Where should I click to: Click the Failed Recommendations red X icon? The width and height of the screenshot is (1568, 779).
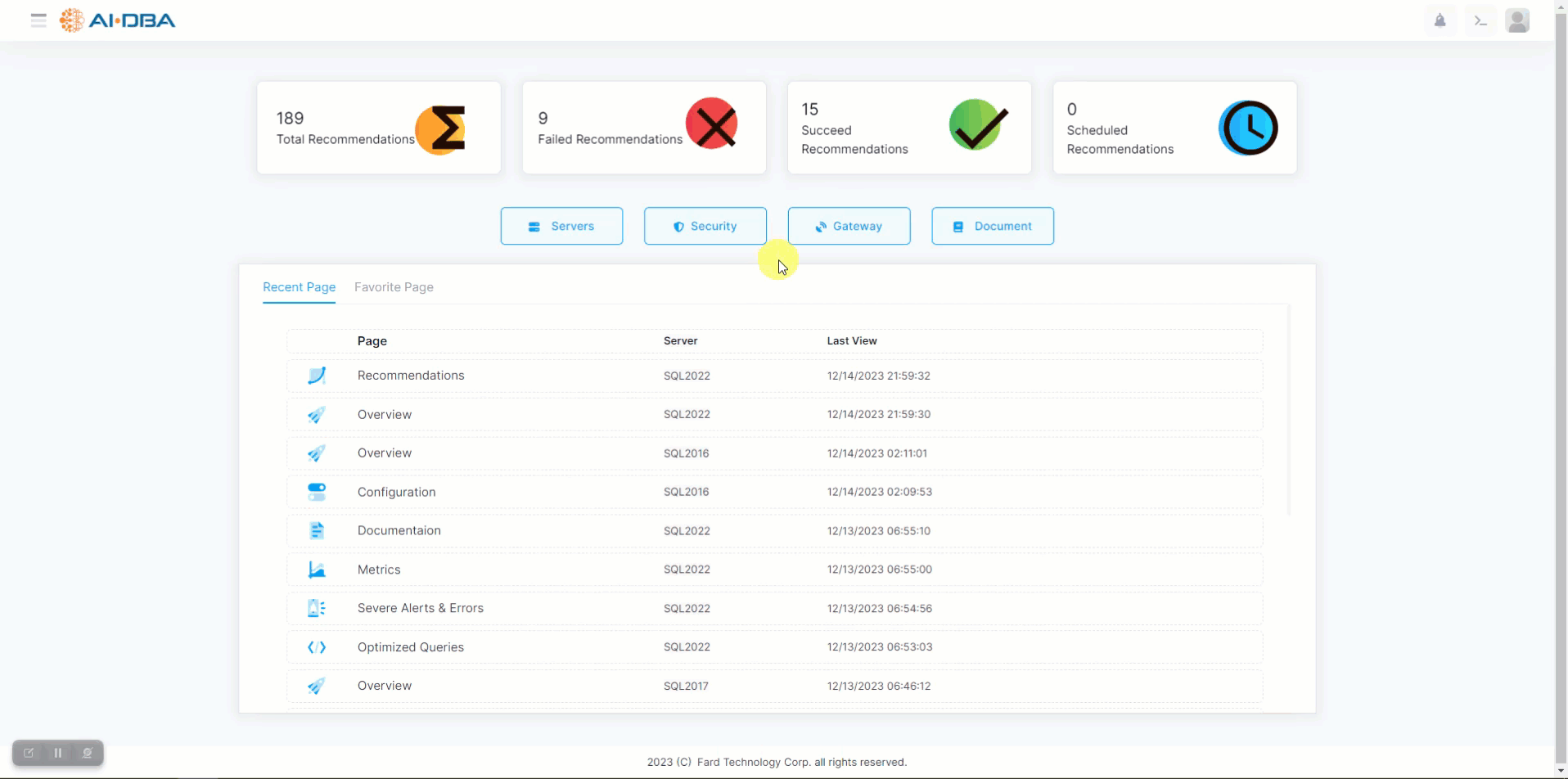coord(711,124)
